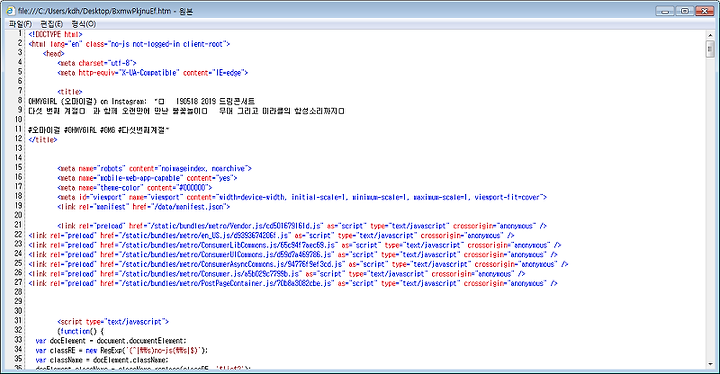Viewport: 720px width, 374px height.
Task: Click the opening <head> tag
Action: [x=54, y=54]
